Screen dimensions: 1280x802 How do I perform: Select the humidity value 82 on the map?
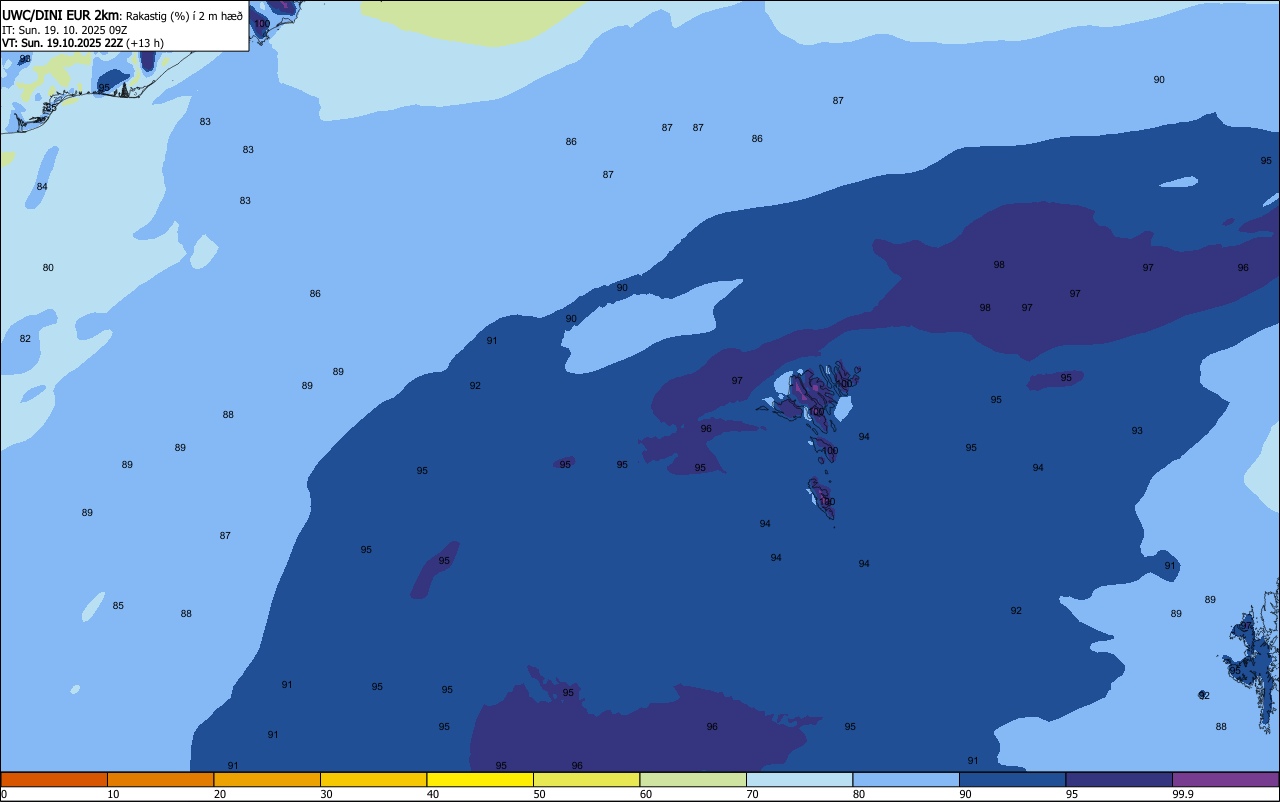click(25, 339)
